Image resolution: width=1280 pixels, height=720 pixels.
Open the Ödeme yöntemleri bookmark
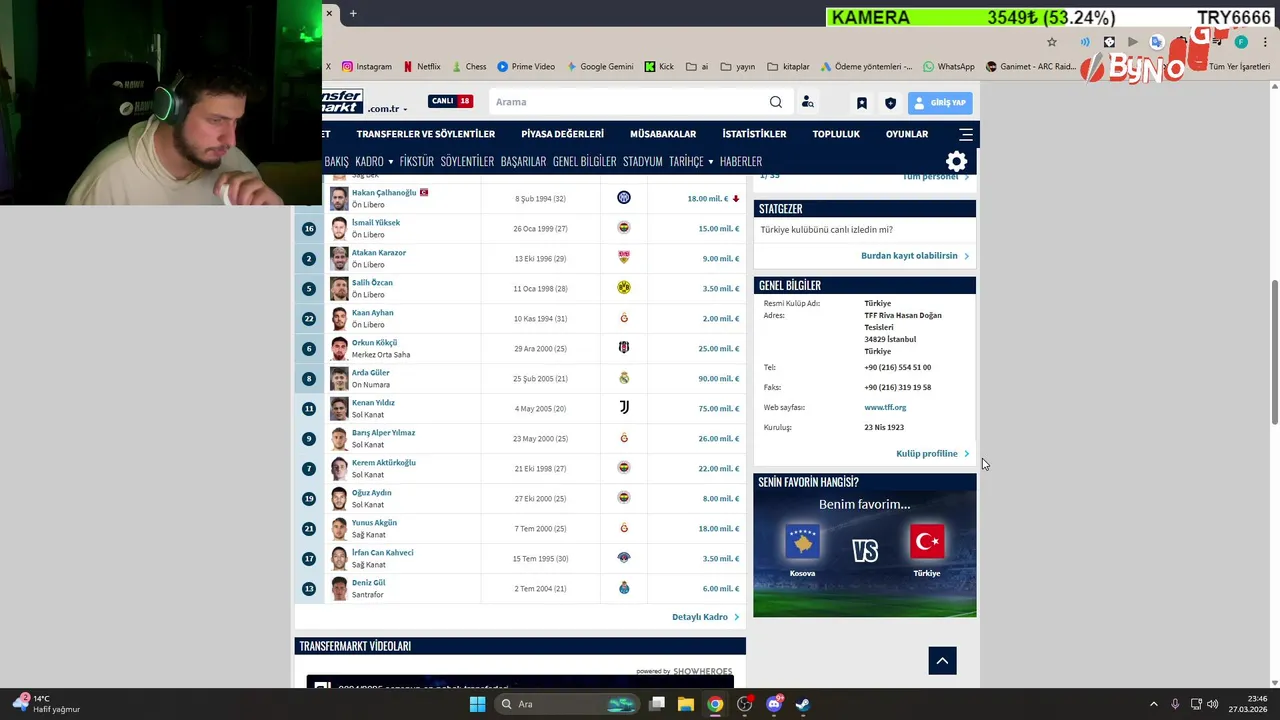click(x=866, y=67)
